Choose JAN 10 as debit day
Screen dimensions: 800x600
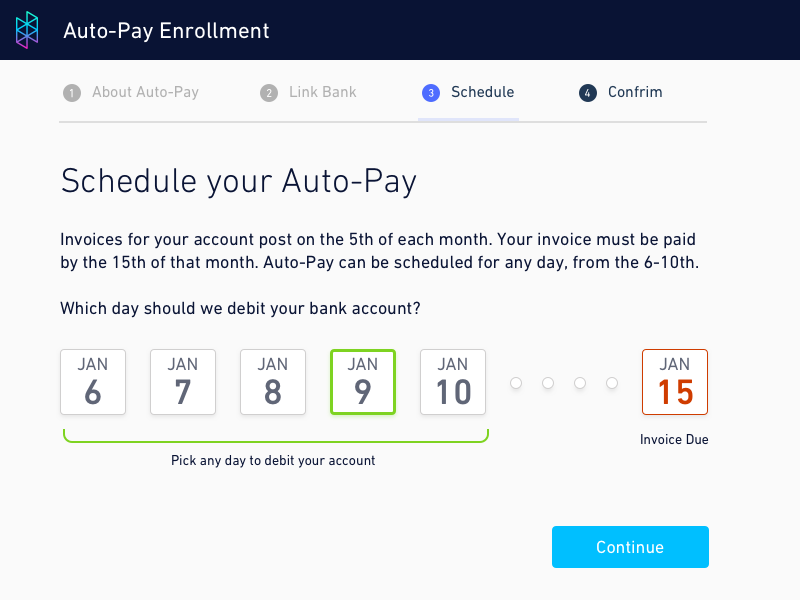point(453,382)
